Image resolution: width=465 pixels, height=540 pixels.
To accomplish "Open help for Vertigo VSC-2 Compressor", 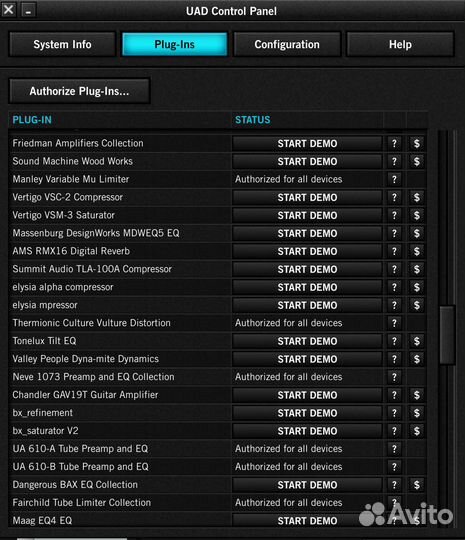I will tap(394, 197).
